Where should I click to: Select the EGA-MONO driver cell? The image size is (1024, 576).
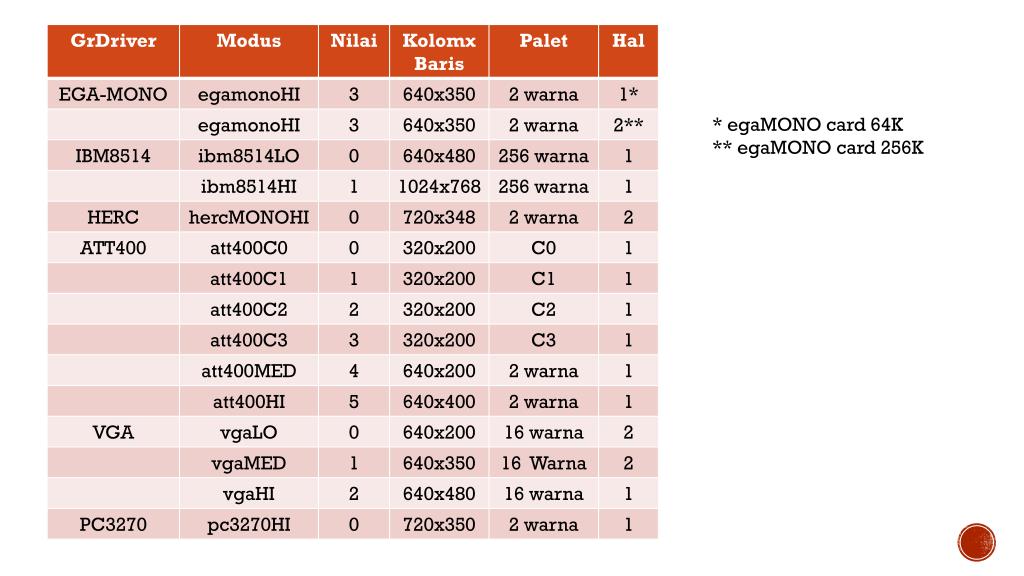(114, 94)
